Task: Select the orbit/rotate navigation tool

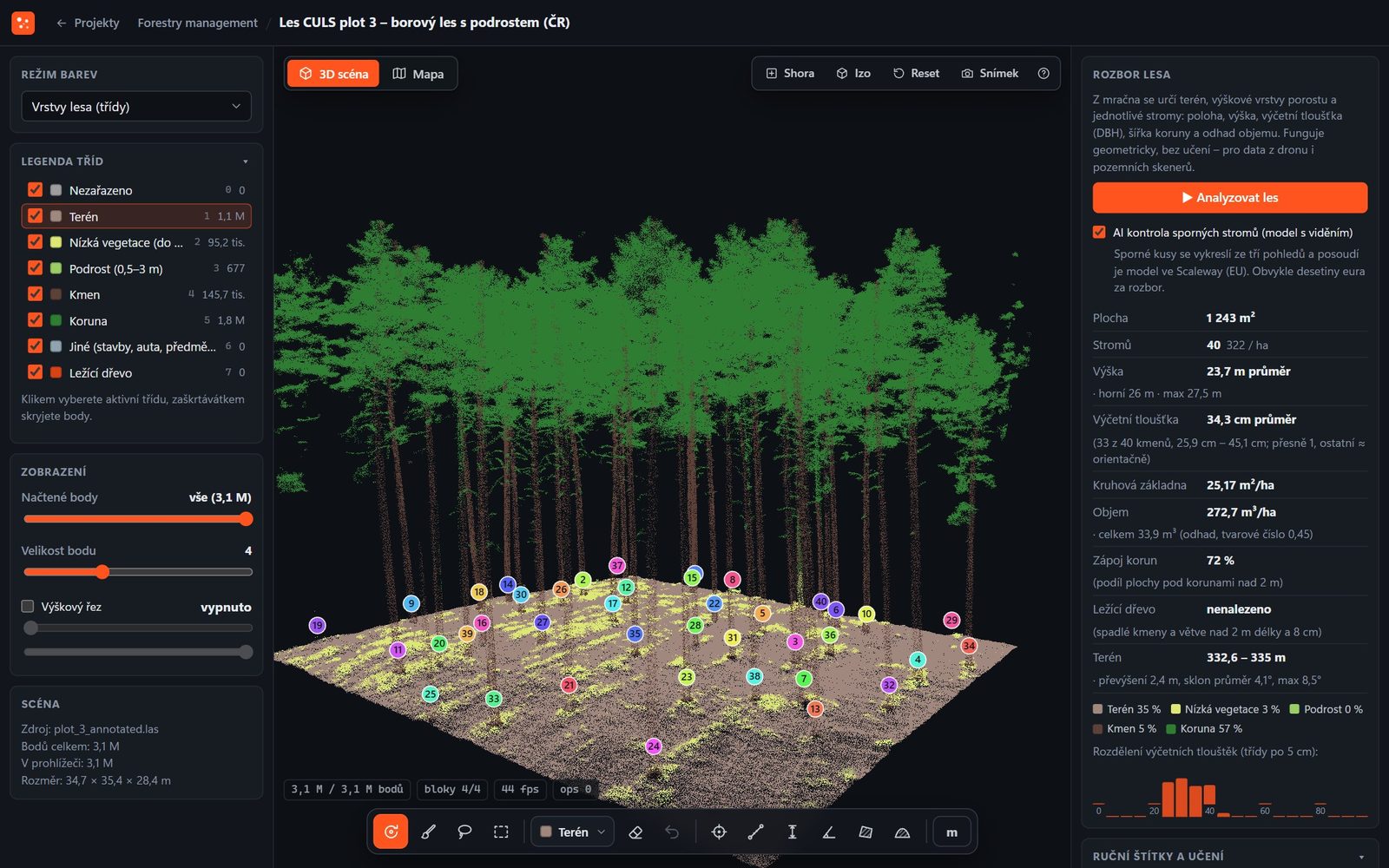Action: point(391,832)
